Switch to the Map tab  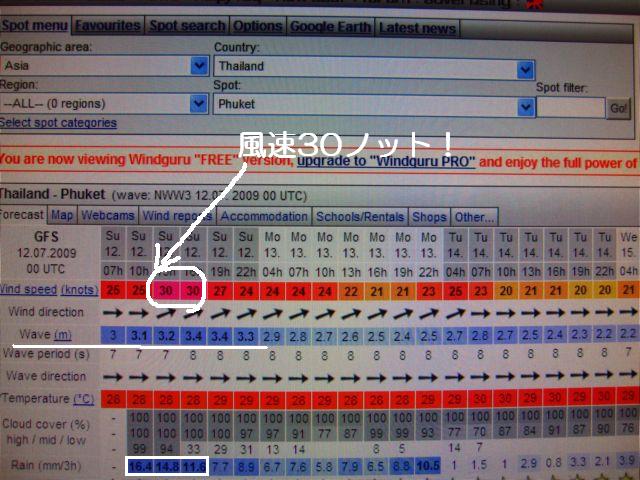[62, 215]
